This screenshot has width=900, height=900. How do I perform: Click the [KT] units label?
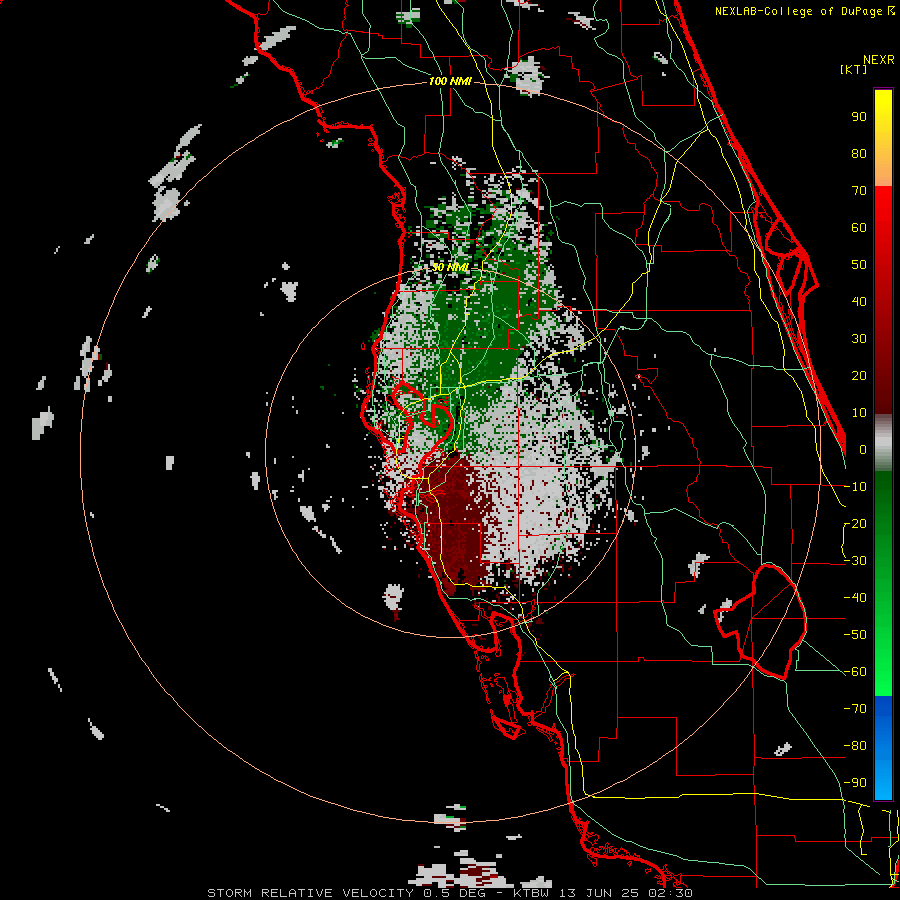pos(853,69)
